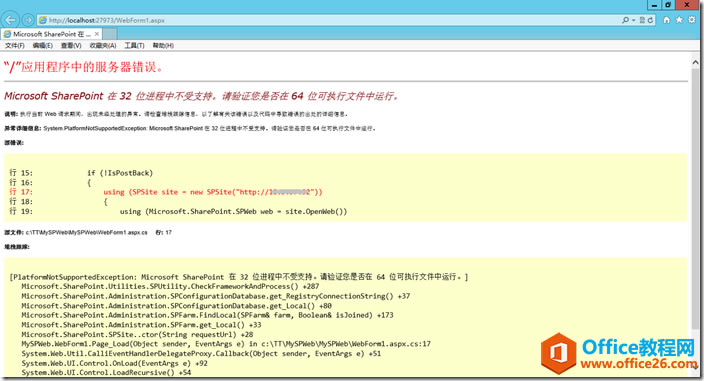The width and height of the screenshot is (704, 381).
Task: Go forward with the browser forward arrow
Action: point(28,20)
